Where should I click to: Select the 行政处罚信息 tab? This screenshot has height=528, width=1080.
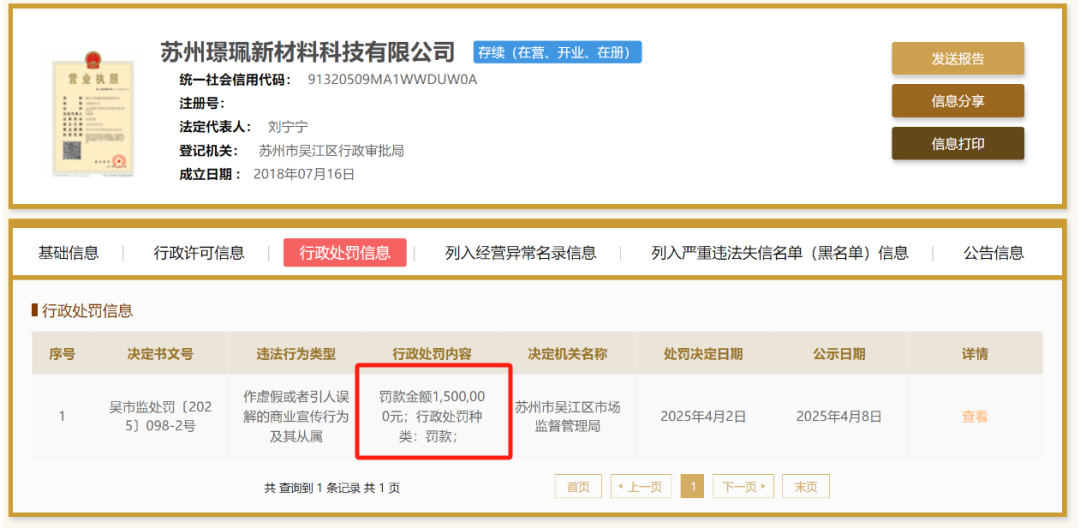pyautogui.click(x=345, y=253)
